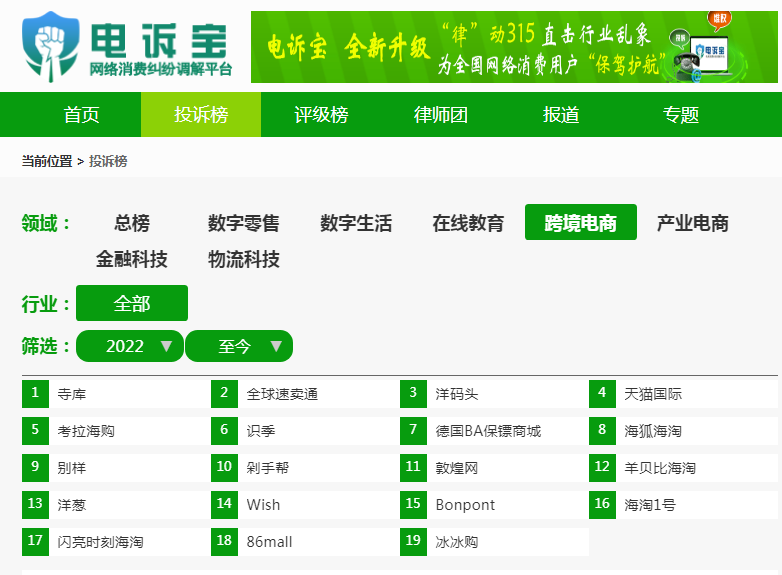Select the 跨境电商 field button
Image resolution: width=782 pixels, height=575 pixels.
(581, 222)
